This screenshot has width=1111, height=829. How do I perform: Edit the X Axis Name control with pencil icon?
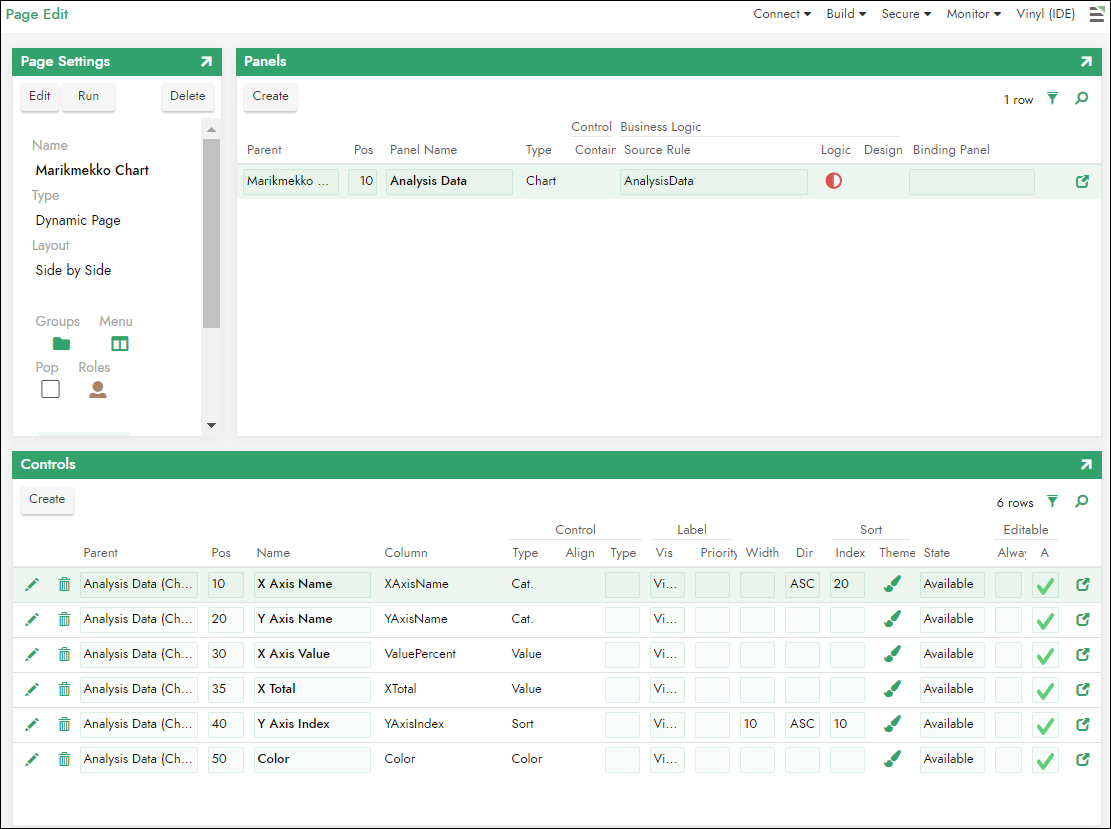pos(32,584)
